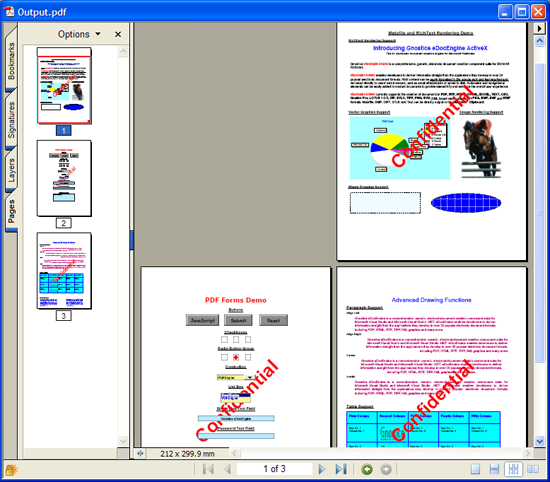
Task: Select Single Page layout icon
Action: 475,469
